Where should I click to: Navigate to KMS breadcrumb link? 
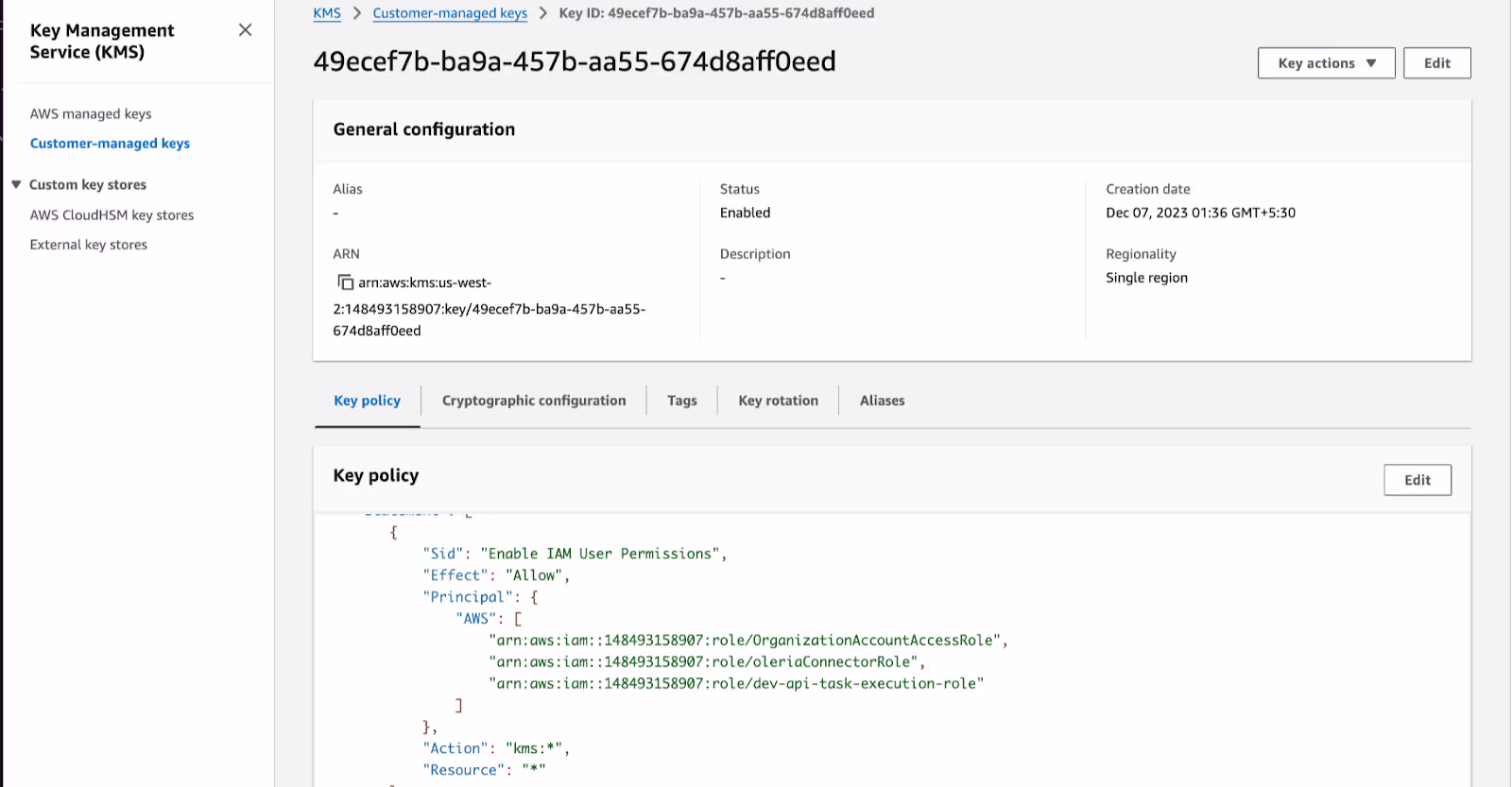327,13
